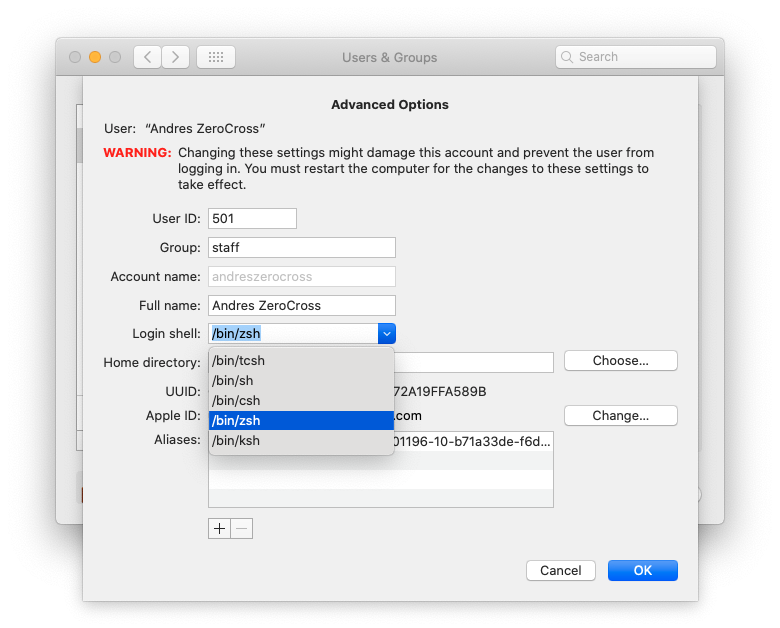This screenshot has width=780, height=628.
Task: Click the UUID value ending 72A19FFA589B
Action: pyautogui.click(x=440, y=392)
